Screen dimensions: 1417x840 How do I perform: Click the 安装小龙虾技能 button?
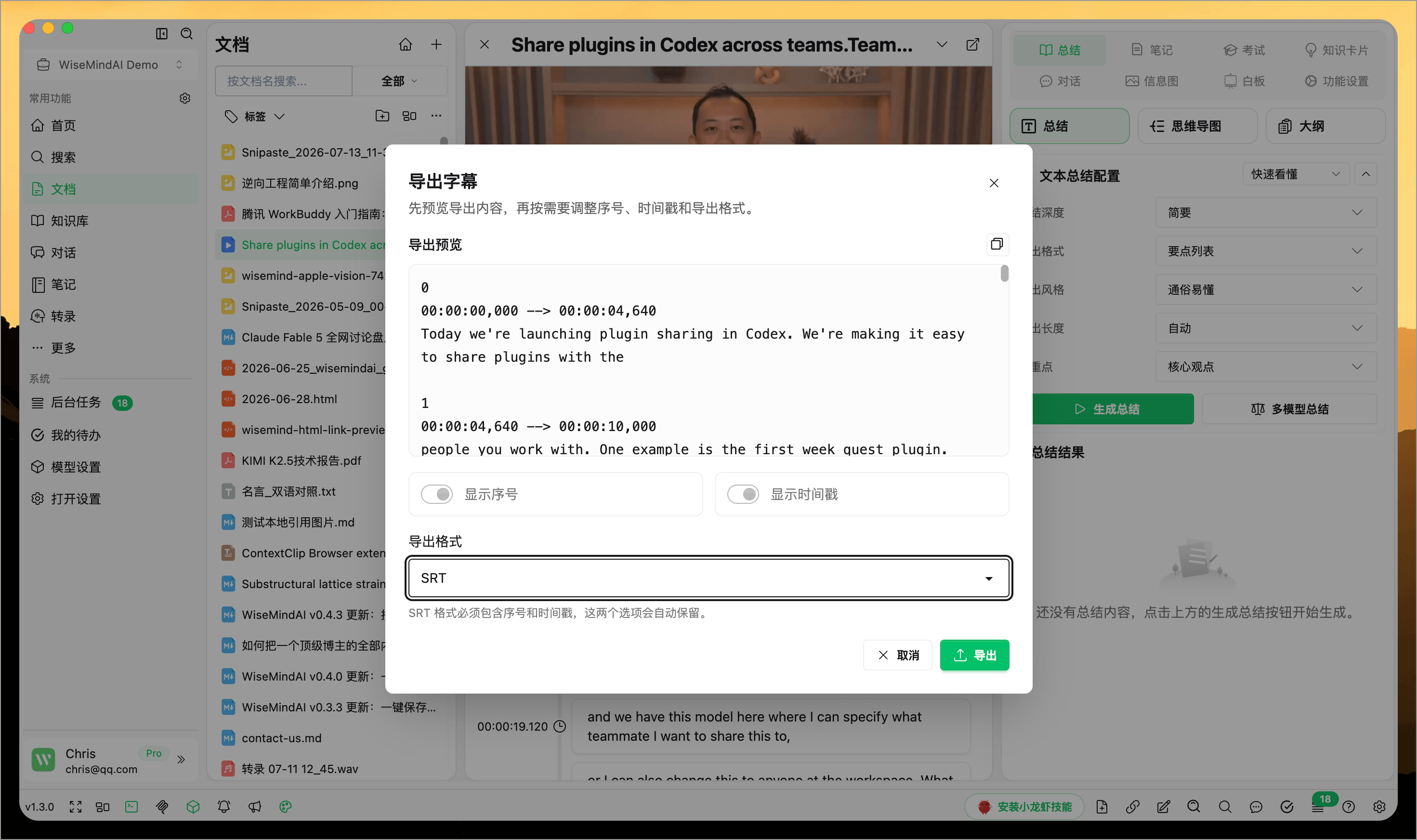1024,807
